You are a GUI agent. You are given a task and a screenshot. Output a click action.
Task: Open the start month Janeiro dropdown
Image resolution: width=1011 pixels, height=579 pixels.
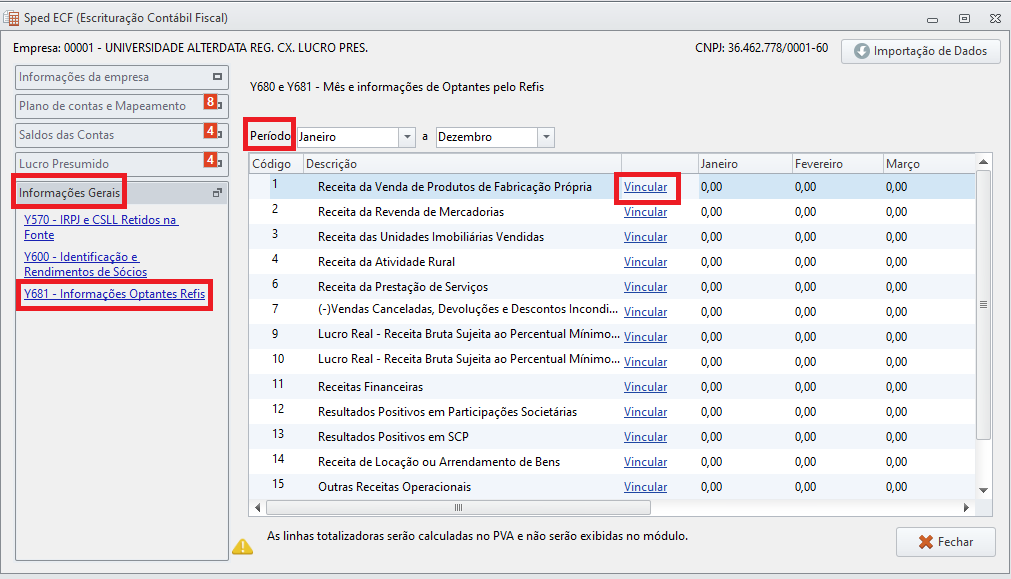(407, 137)
